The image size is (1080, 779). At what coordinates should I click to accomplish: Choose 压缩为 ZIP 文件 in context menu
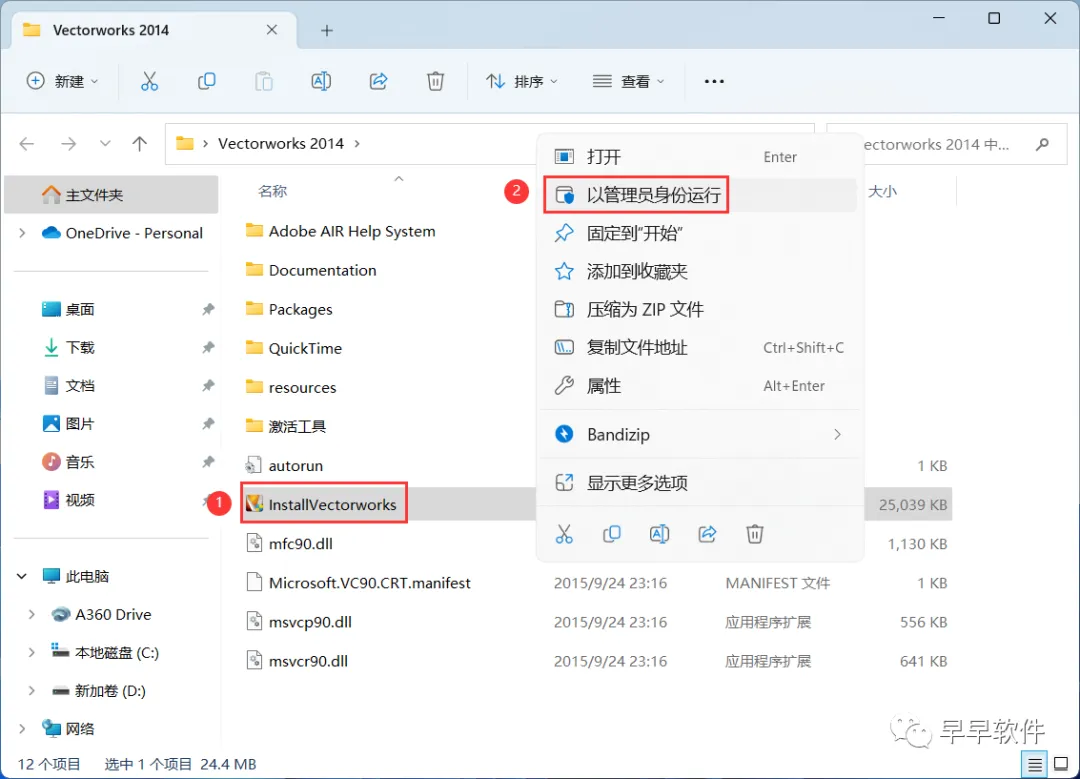pyautogui.click(x=700, y=309)
